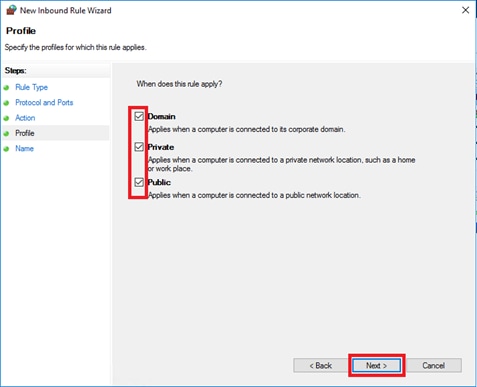Click the green bullet beside Protocol and Ports
This screenshot has height=387, width=477.
coord(6,103)
